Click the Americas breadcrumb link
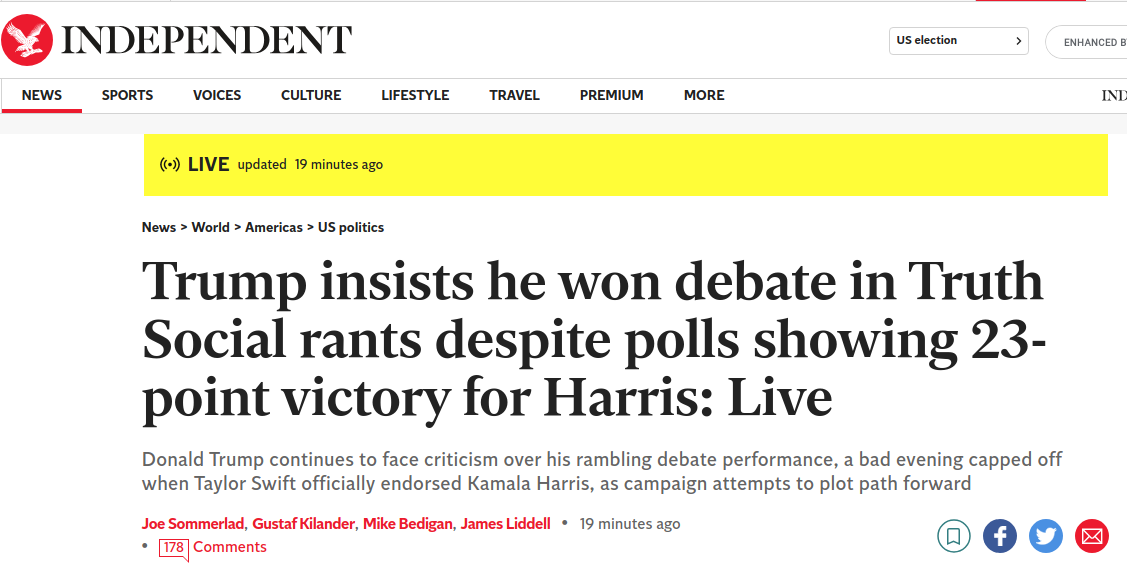 tap(274, 227)
